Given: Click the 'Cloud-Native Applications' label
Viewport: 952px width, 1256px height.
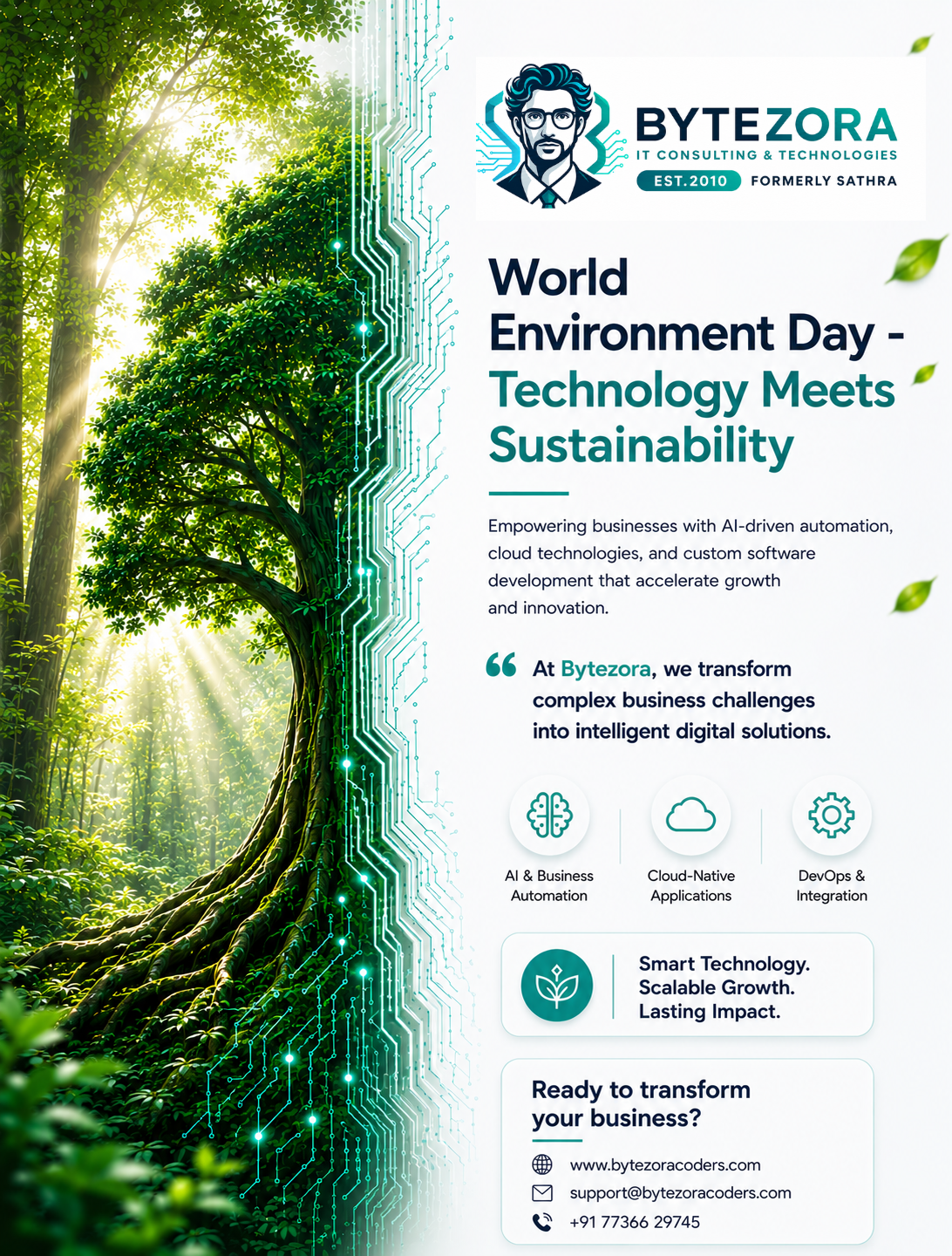Looking at the screenshot, I should (x=691, y=885).
